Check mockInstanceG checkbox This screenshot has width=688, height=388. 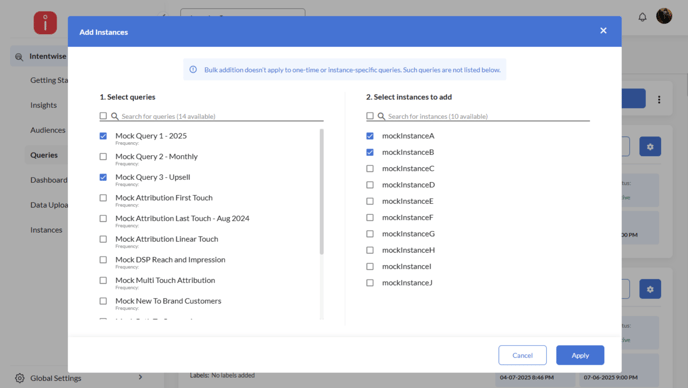coord(370,234)
